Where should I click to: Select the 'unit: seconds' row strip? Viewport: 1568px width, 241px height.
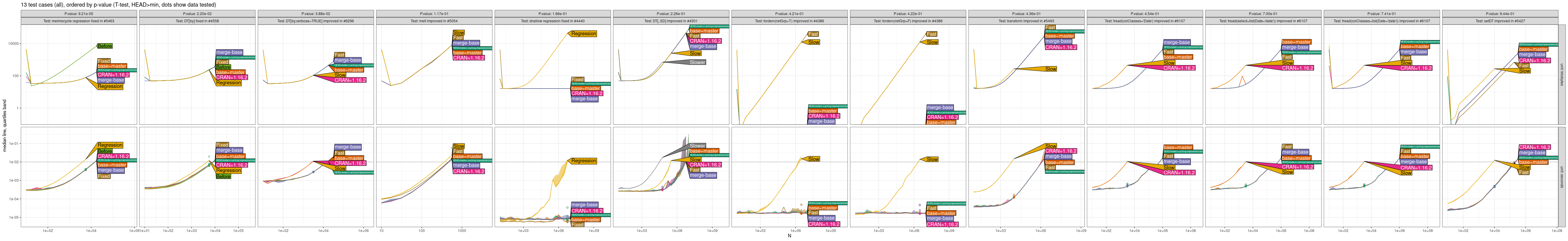click(x=1561, y=177)
